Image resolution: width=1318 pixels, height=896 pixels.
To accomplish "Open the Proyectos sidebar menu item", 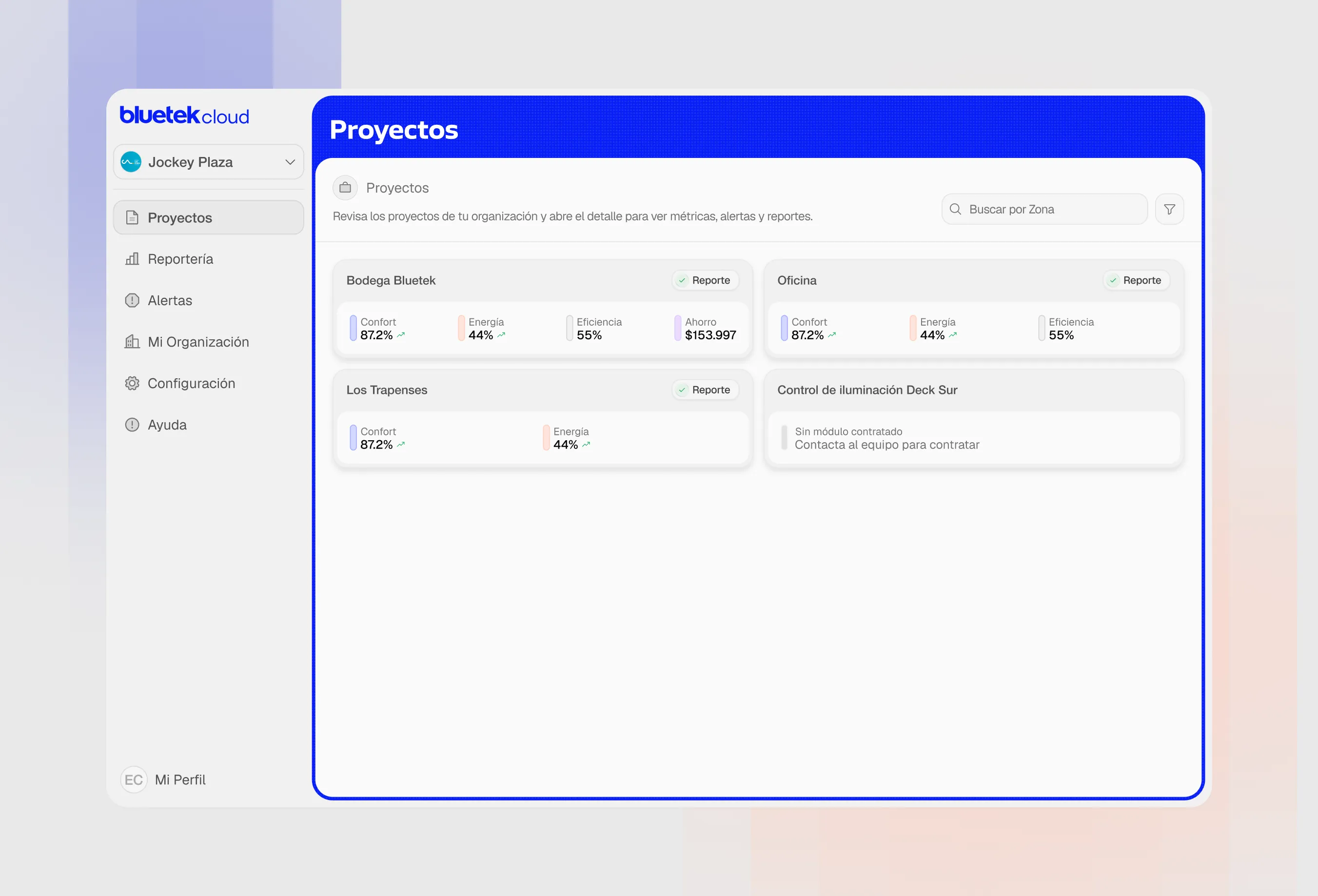I will [x=209, y=217].
